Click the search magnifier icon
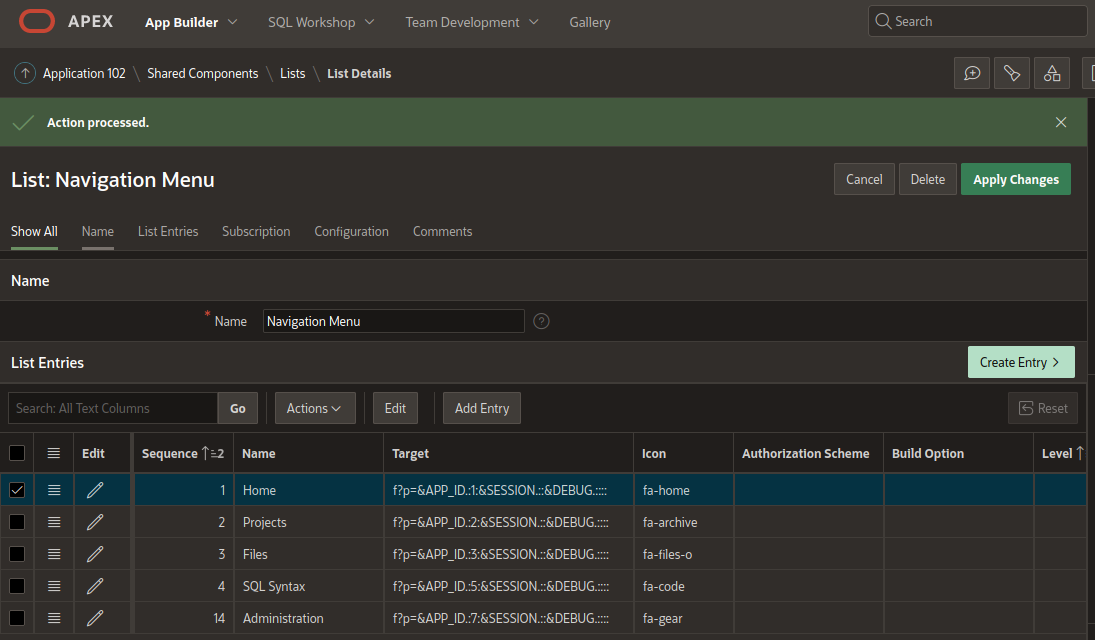 [883, 22]
